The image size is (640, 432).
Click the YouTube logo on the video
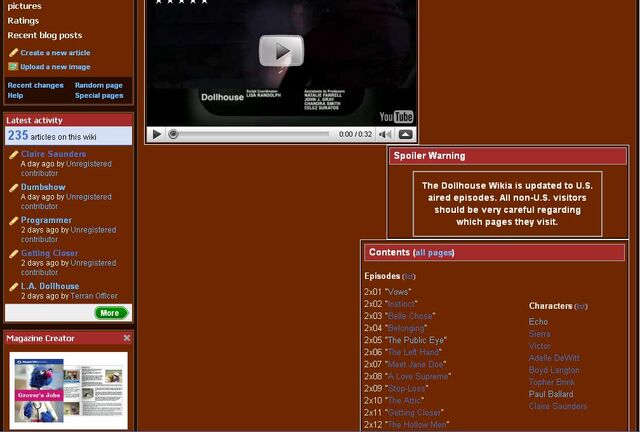(x=396, y=117)
